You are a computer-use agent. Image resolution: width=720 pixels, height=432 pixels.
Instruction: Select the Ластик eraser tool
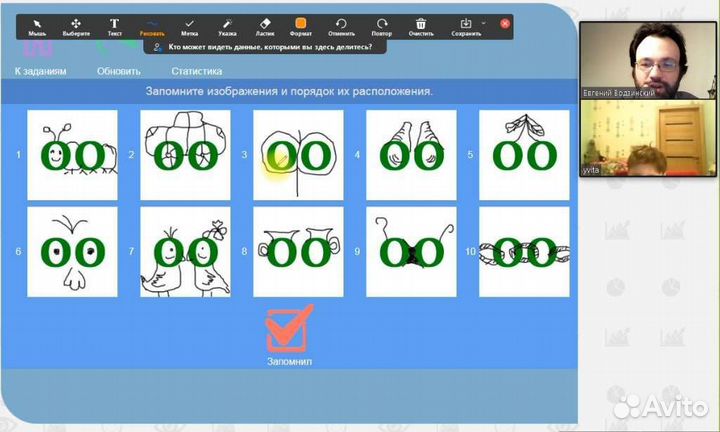(265, 25)
